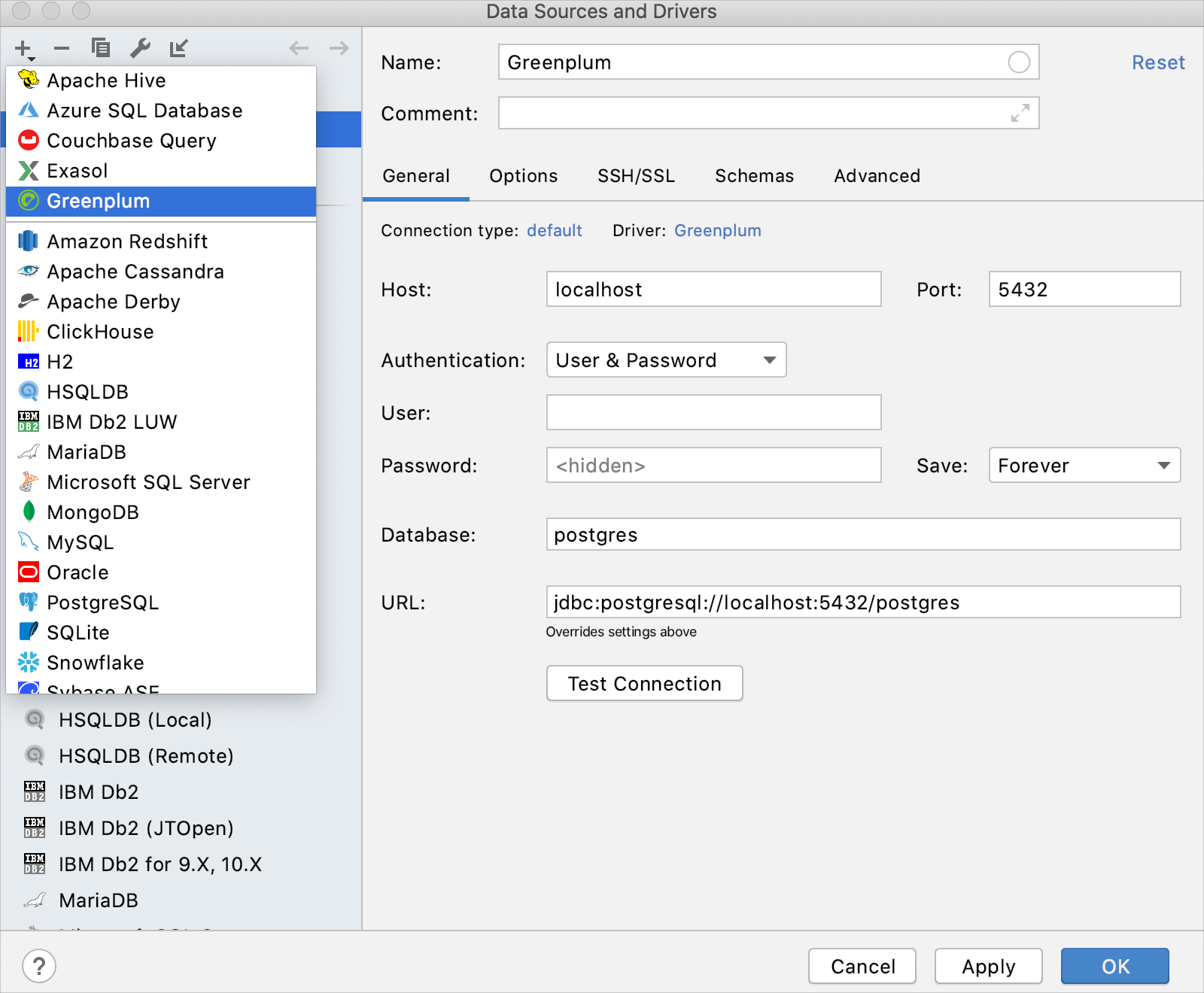
Task: Pick Couchbase Query from the list
Action: [161, 141]
